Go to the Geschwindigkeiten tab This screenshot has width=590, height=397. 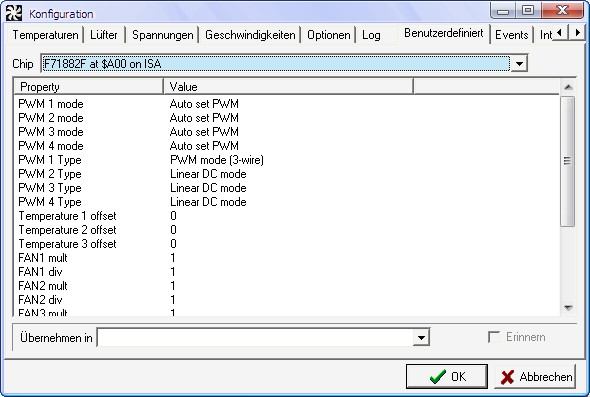coord(250,35)
